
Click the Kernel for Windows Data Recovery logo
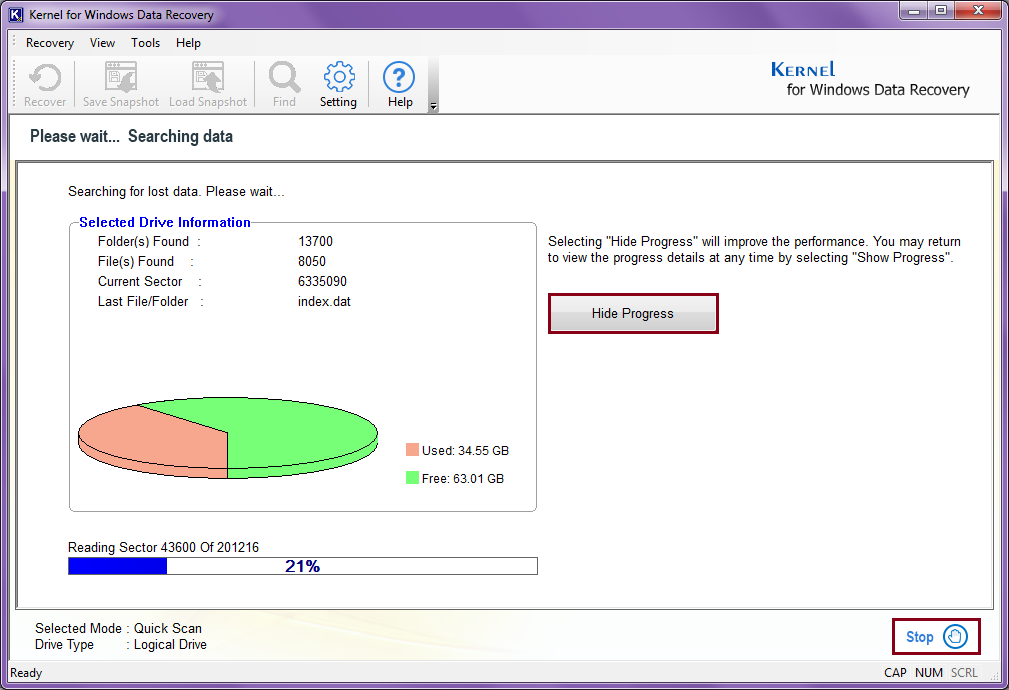pyautogui.click(x=870, y=79)
